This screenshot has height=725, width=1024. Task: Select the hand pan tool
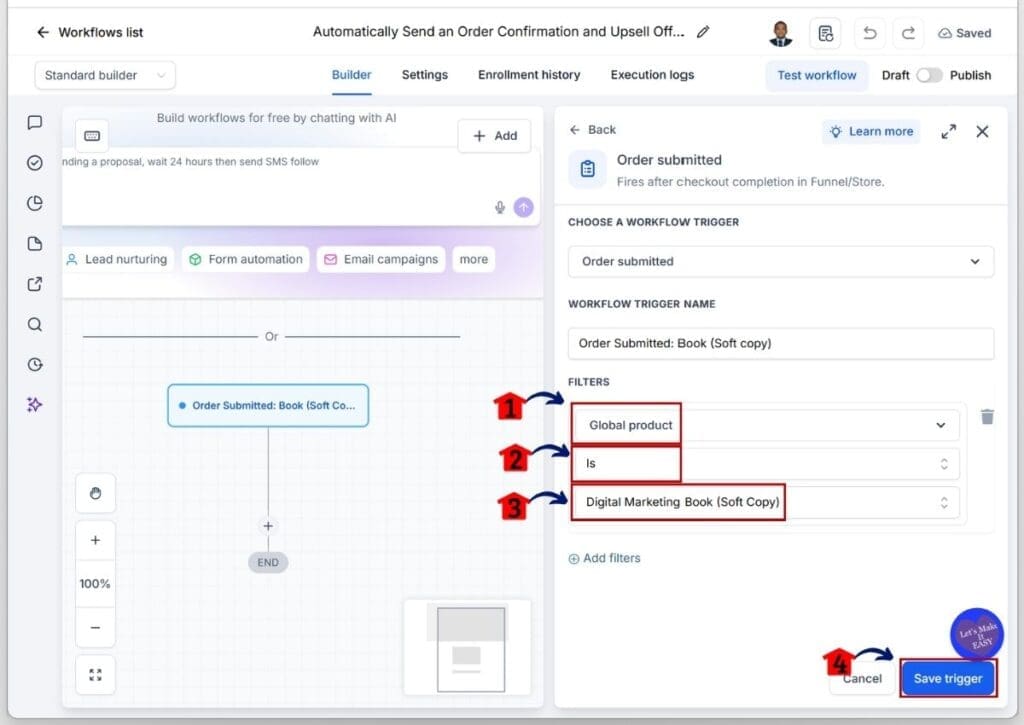(x=95, y=493)
